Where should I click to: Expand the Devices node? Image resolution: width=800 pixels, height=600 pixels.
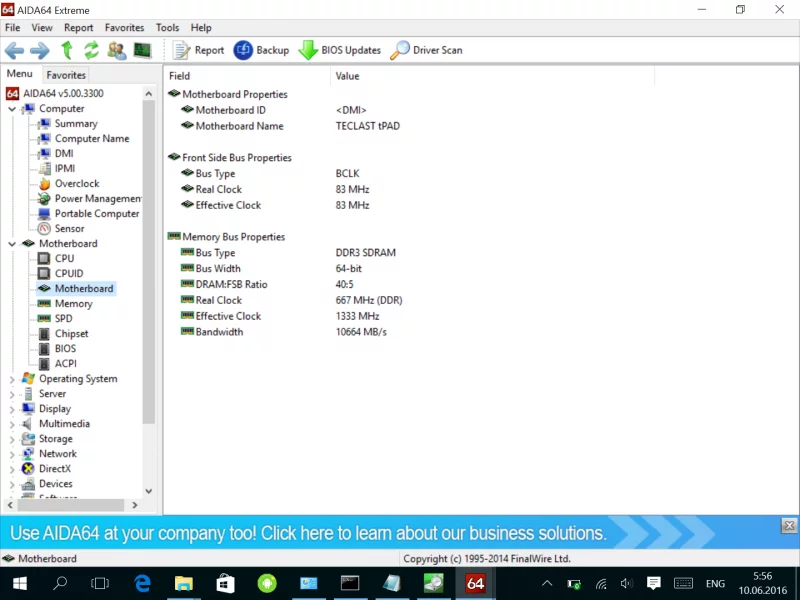(12, 484)
